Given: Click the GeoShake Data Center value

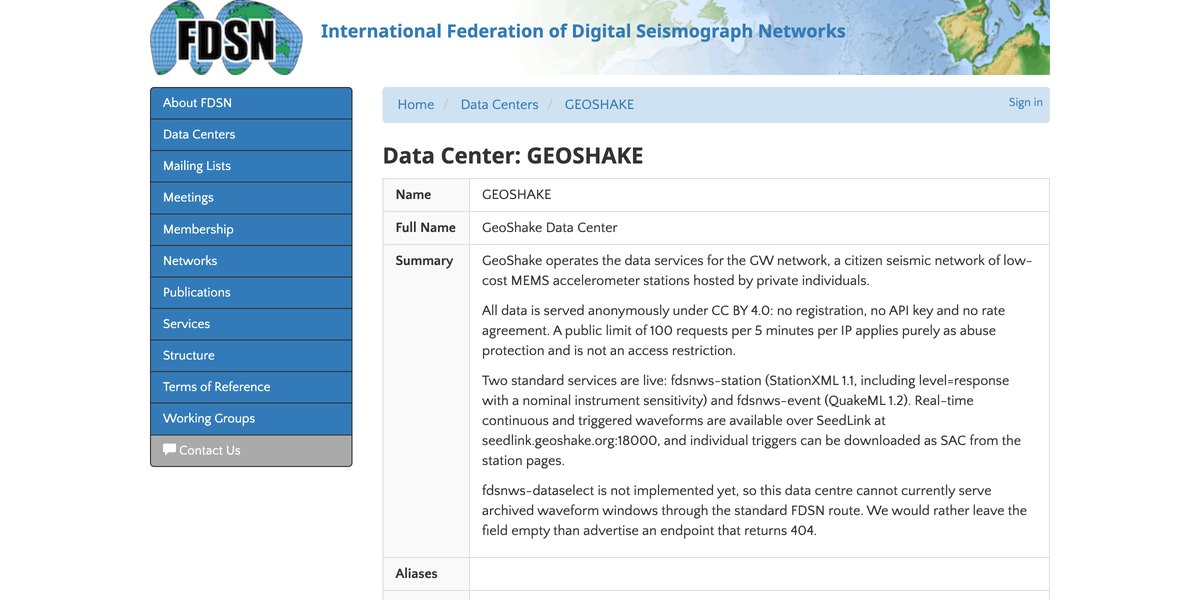Looking at the screenshot, I should (550, 227).
